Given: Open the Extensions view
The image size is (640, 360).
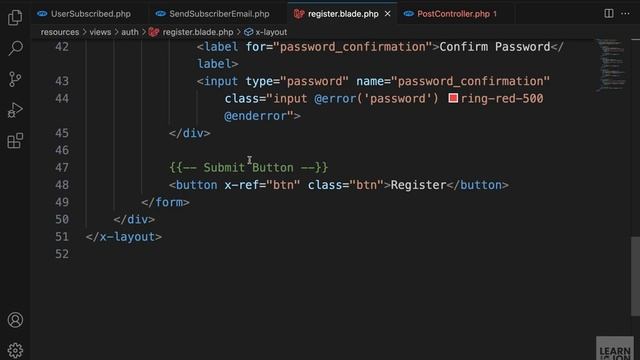Looking at the screenshot, I should 15,141.
